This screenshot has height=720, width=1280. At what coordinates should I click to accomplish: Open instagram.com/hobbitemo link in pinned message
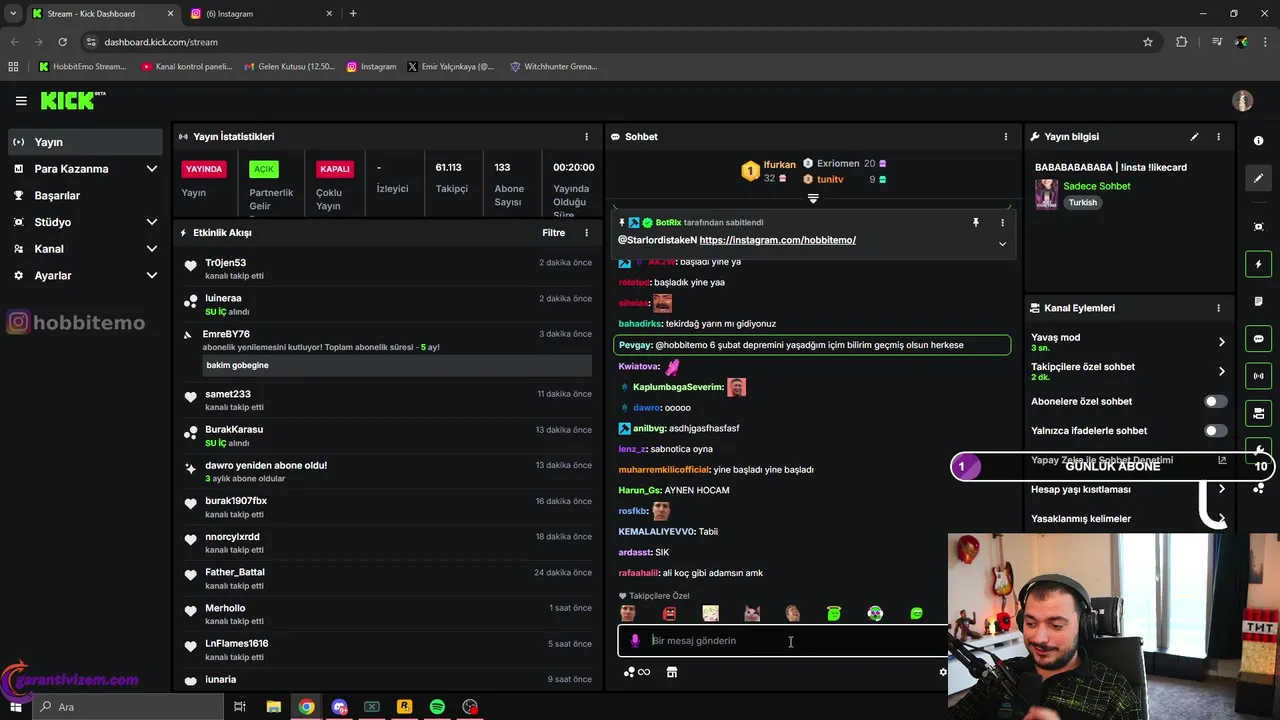coord(777,240)
